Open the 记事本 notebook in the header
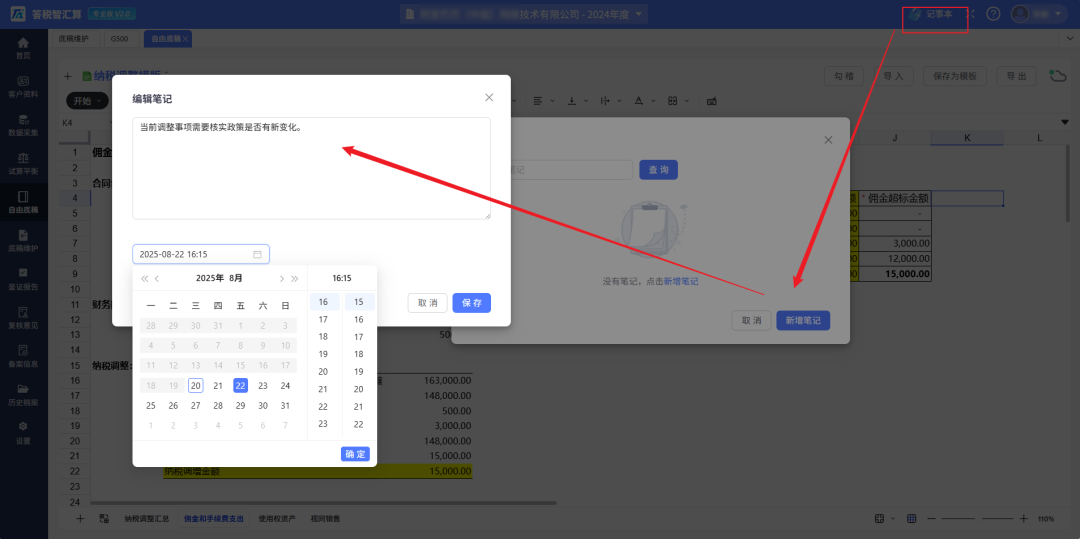1080x539 pixels. pos(931,14)
